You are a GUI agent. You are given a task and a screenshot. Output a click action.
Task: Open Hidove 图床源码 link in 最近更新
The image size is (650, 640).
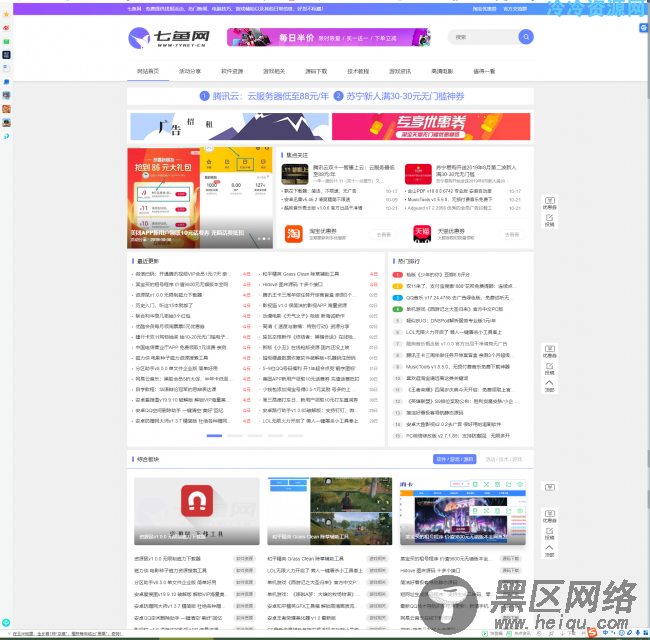coord(293,284)
